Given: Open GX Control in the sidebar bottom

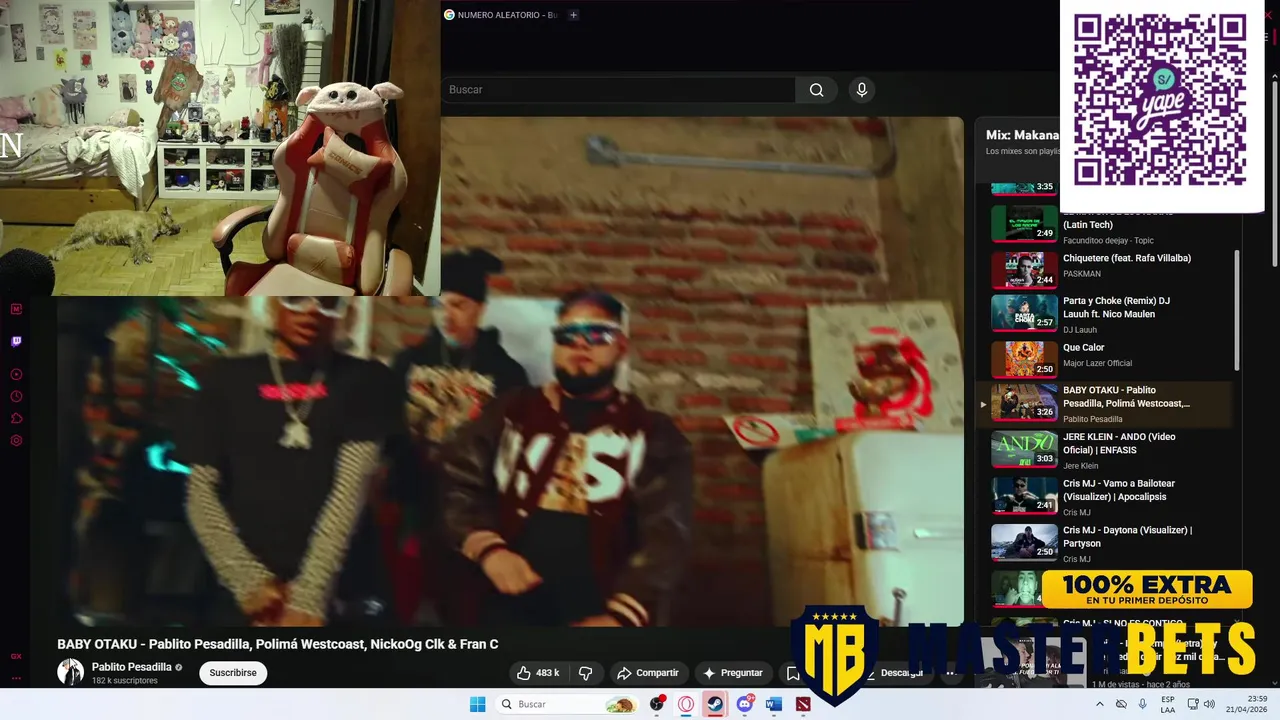Looking at the screenshot, I should coord(16,656).
